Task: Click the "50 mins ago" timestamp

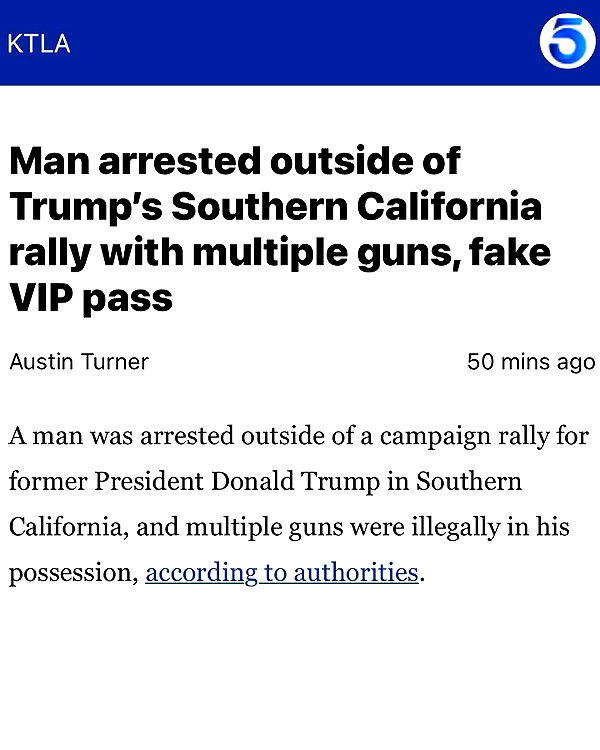Action: [x=531, y=362]
